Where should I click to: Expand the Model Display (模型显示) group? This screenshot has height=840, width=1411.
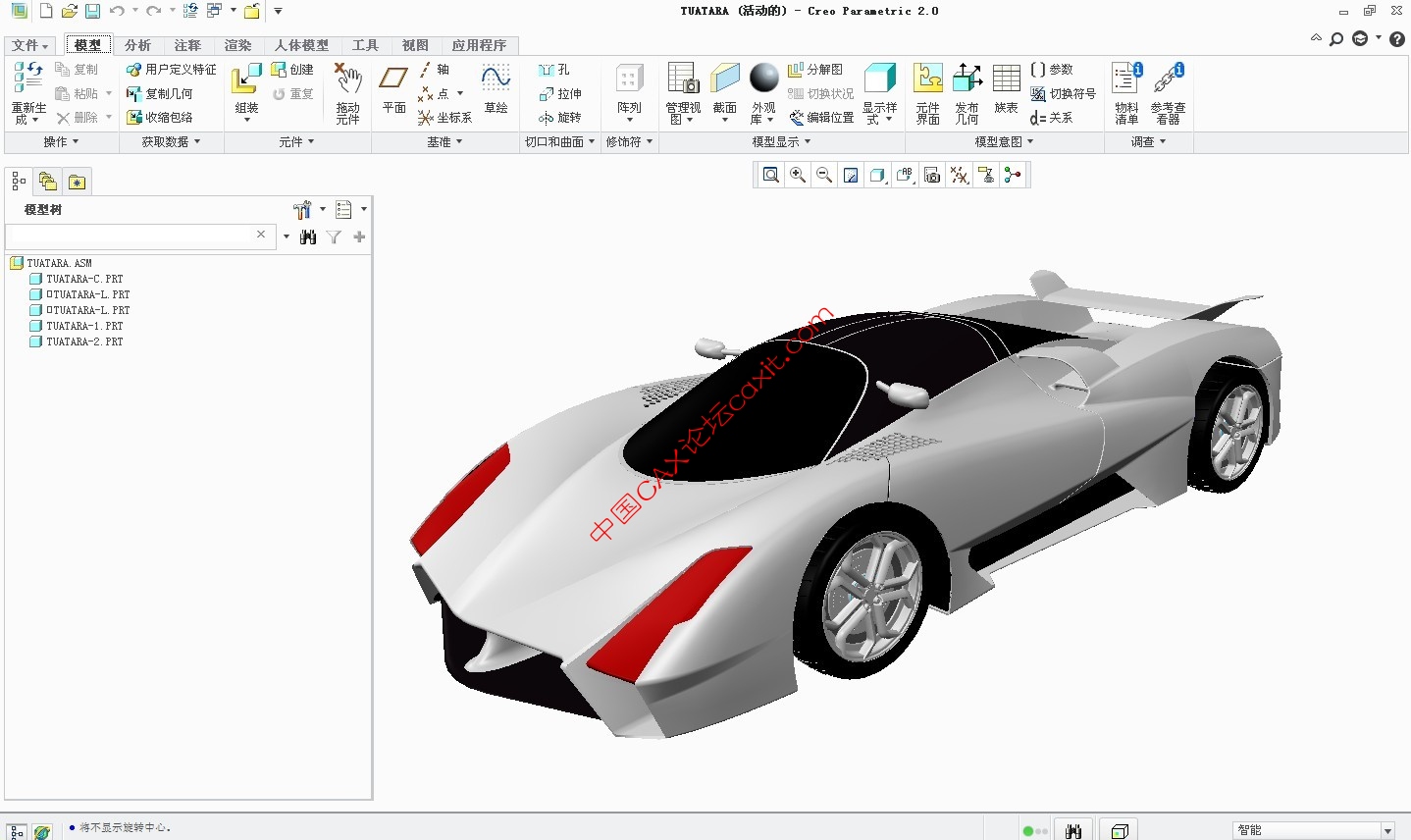click(781, 142)
